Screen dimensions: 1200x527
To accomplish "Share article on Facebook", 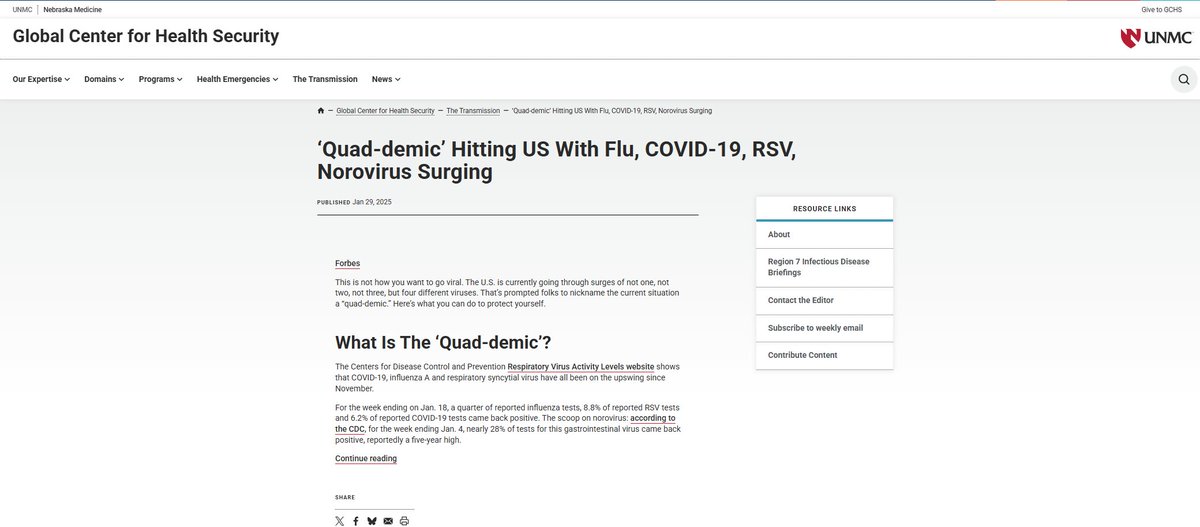I will click(356, 521).
